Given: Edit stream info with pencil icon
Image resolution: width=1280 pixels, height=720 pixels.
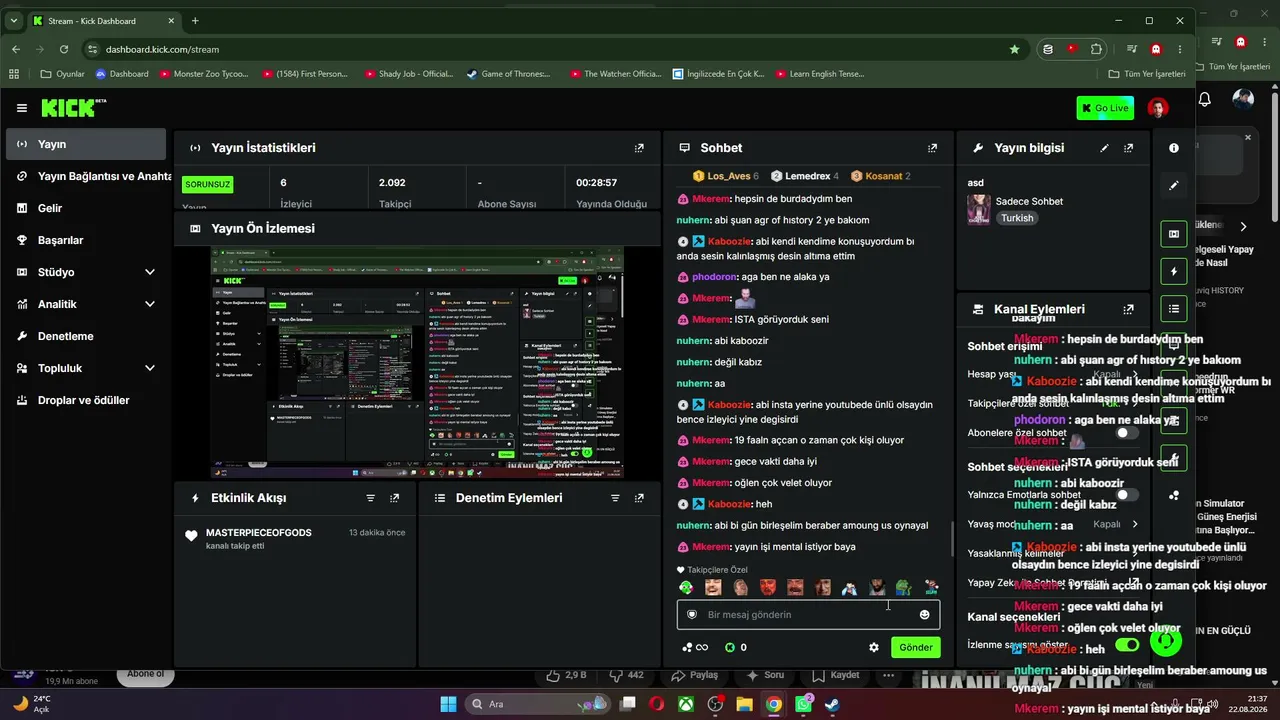Looking at the screenshot, I should pyautogui.click(x=1104, y=148).
